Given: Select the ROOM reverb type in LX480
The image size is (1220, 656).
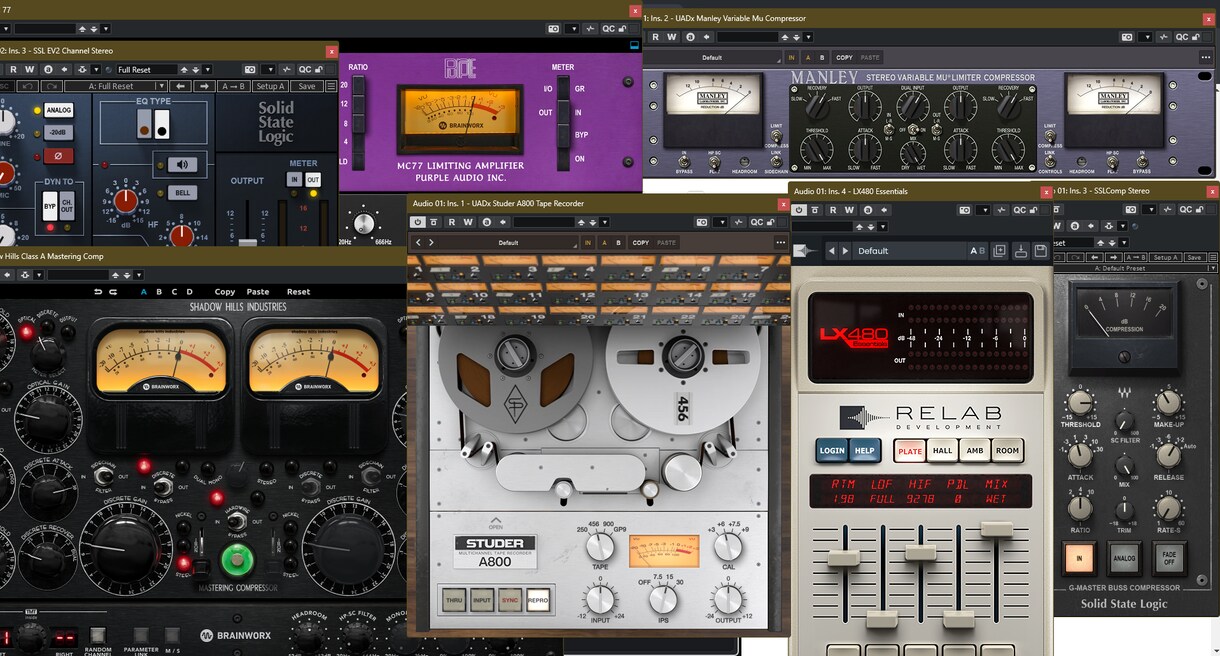Looking at the screenshot, I should pos(1008,451).
